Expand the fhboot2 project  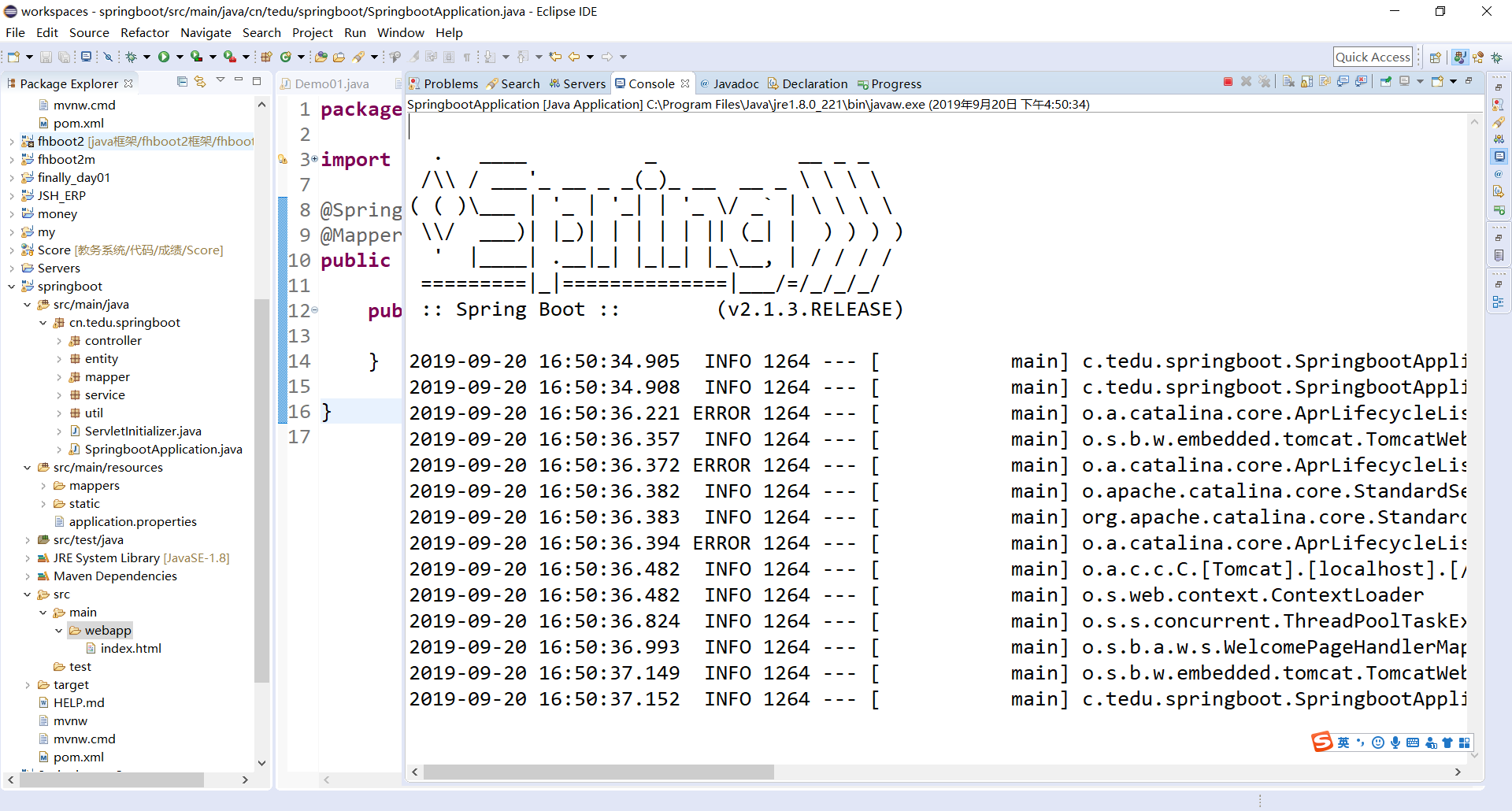(x=12, y=142)
